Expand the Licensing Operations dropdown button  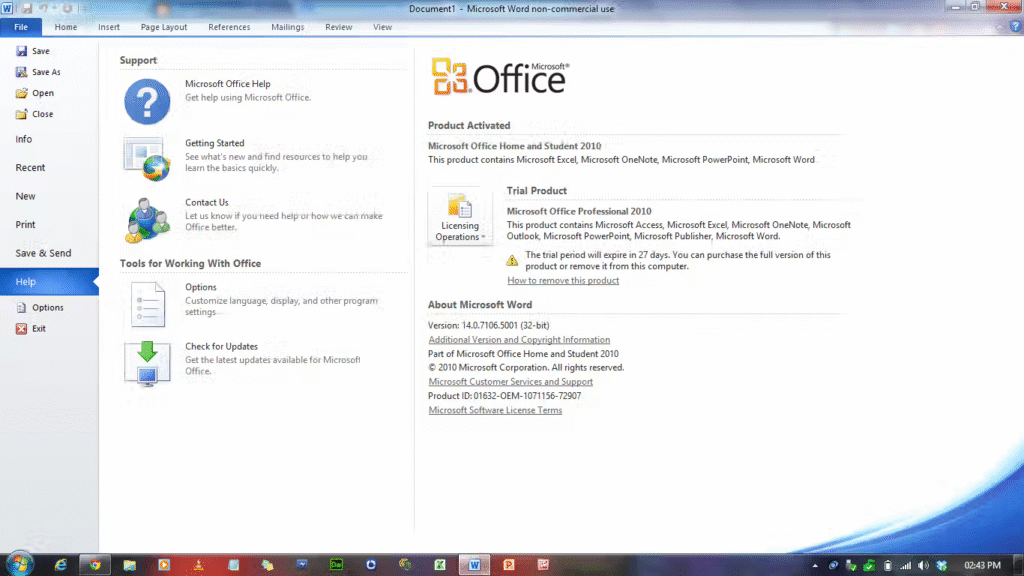tap(460, 218)
